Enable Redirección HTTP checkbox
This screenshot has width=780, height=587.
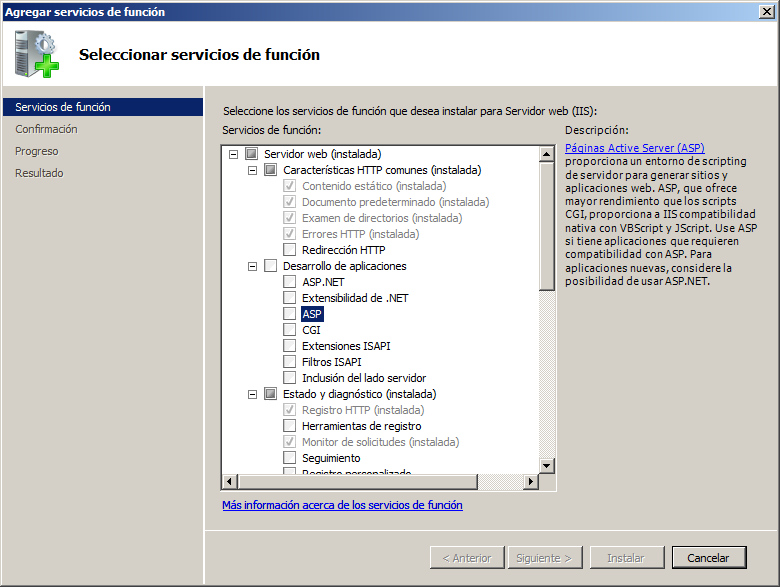pos(290,250)
